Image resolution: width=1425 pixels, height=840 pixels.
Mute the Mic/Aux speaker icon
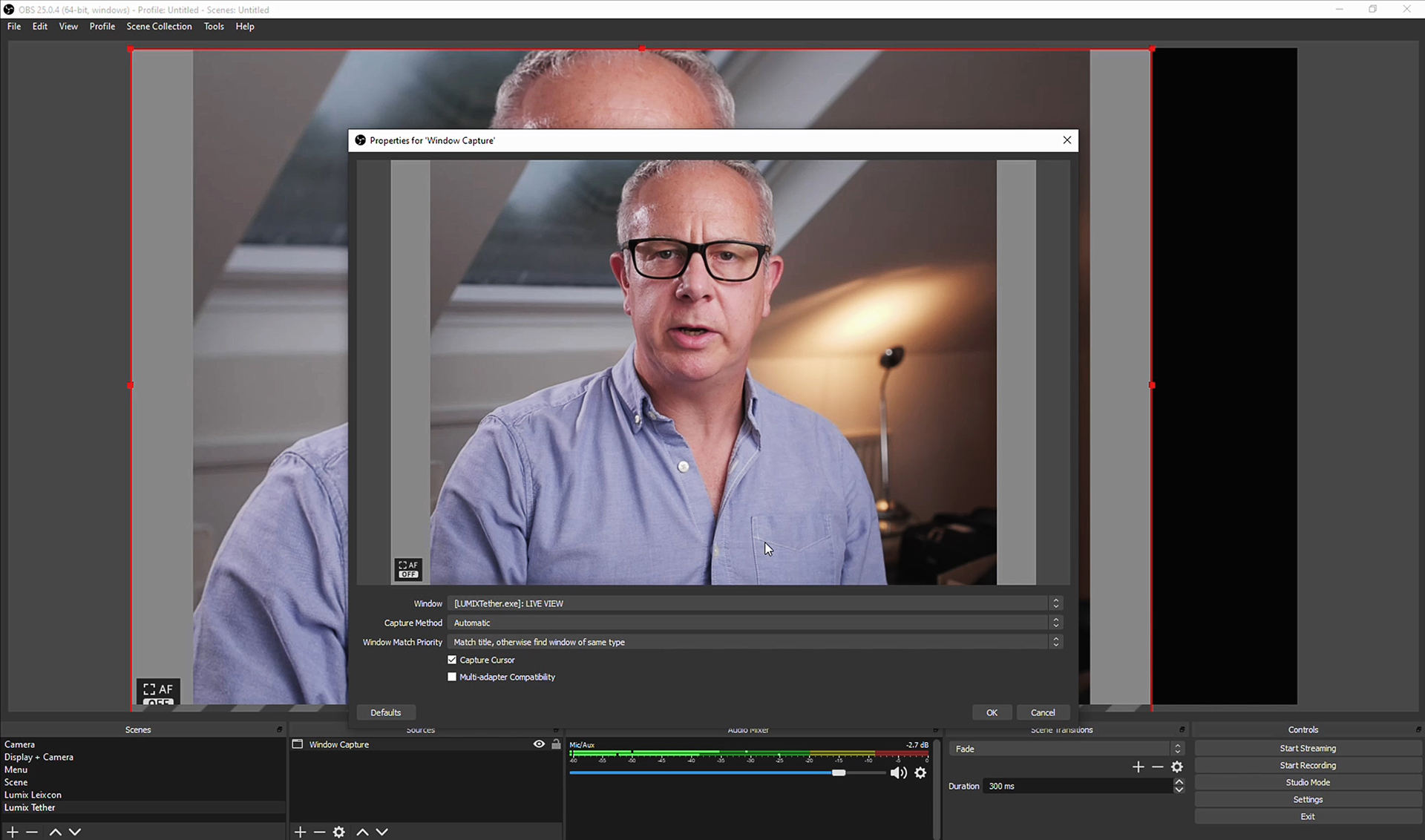tap(898, 773)
